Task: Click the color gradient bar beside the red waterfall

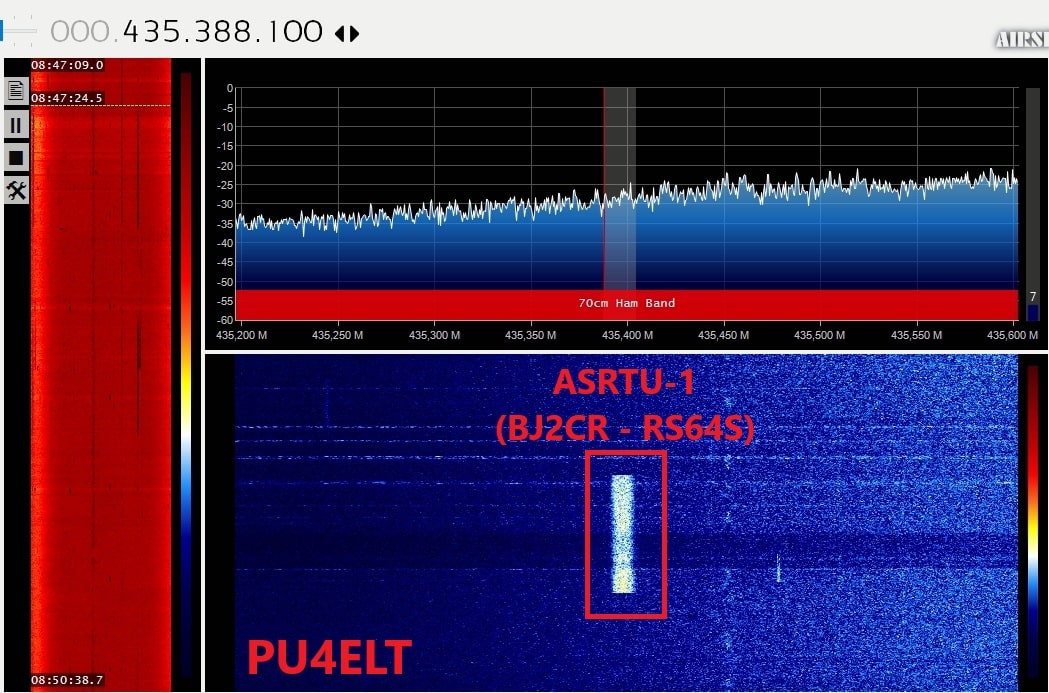Action: coord(186,375)
